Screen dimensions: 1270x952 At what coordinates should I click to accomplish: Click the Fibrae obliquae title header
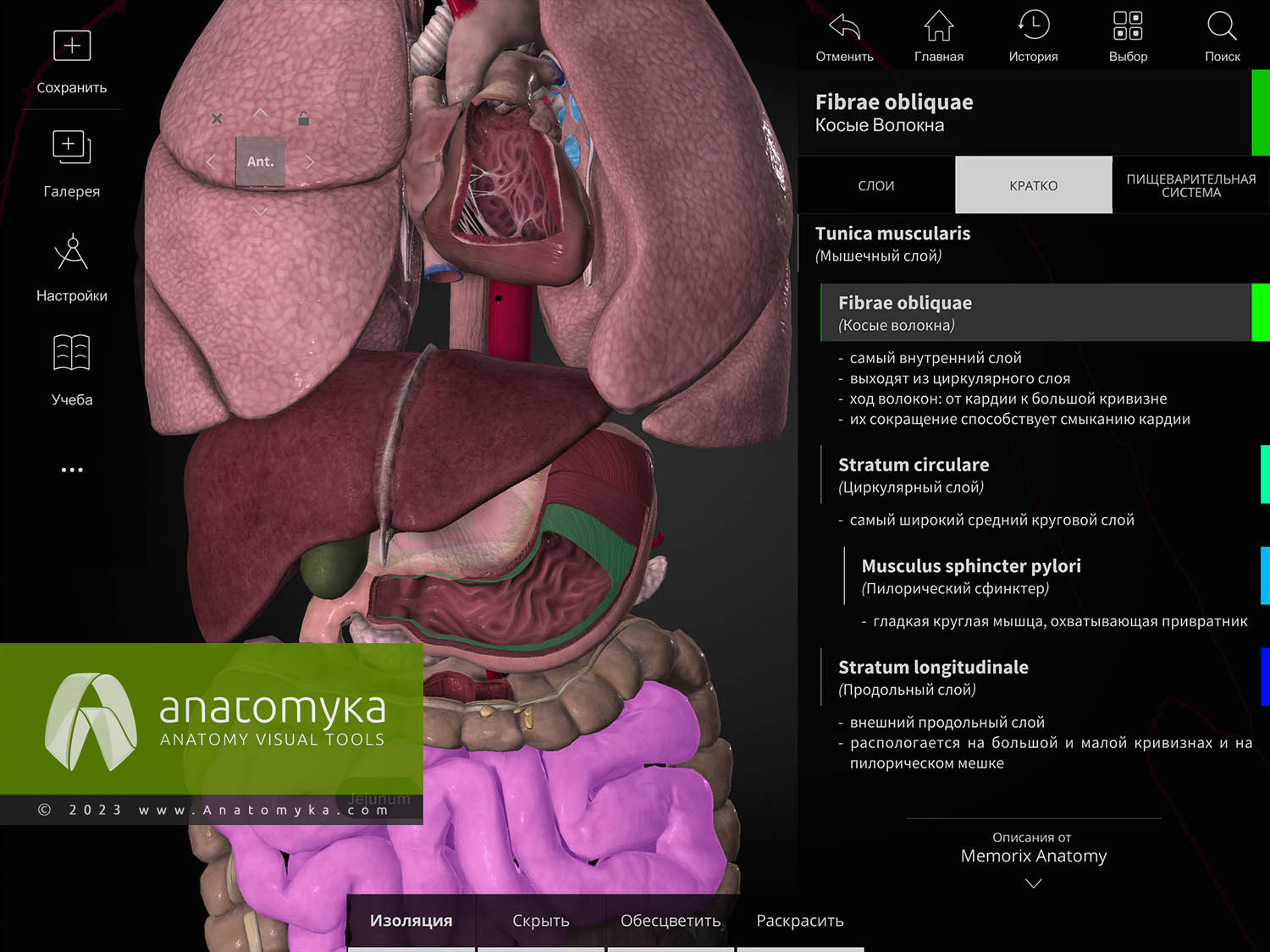pos(894,102)
